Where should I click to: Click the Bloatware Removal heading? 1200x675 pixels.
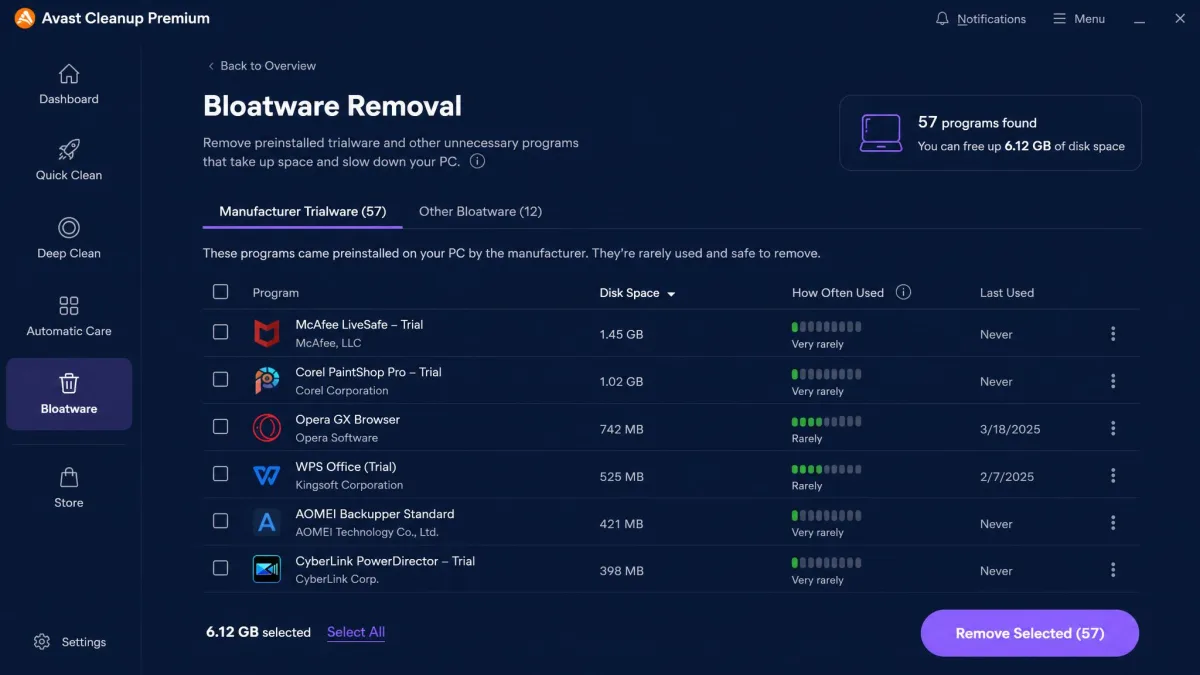pyautogui.click(x=332, y=106)
